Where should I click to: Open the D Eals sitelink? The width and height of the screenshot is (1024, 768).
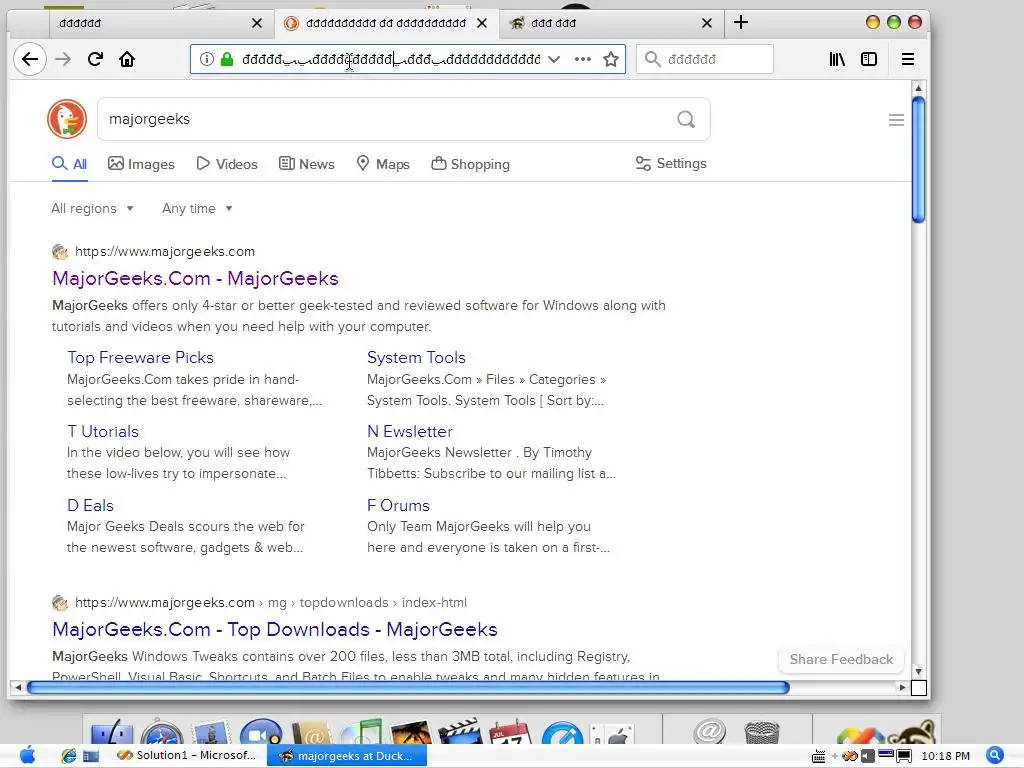pos(91,505)
